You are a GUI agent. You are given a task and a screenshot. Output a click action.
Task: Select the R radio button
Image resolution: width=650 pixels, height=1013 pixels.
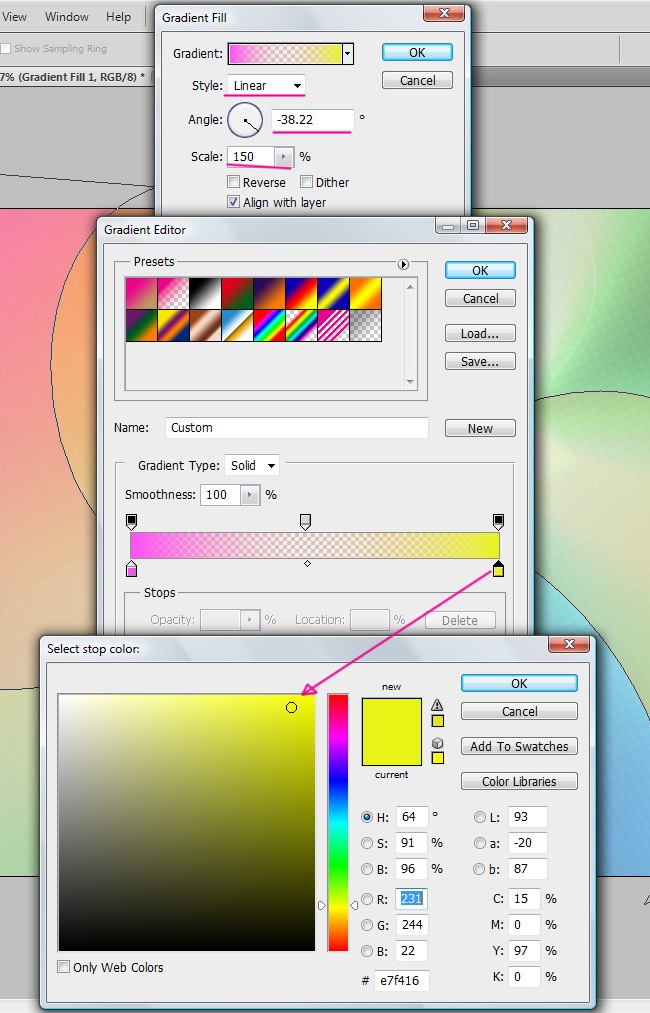tap(367, 899)
